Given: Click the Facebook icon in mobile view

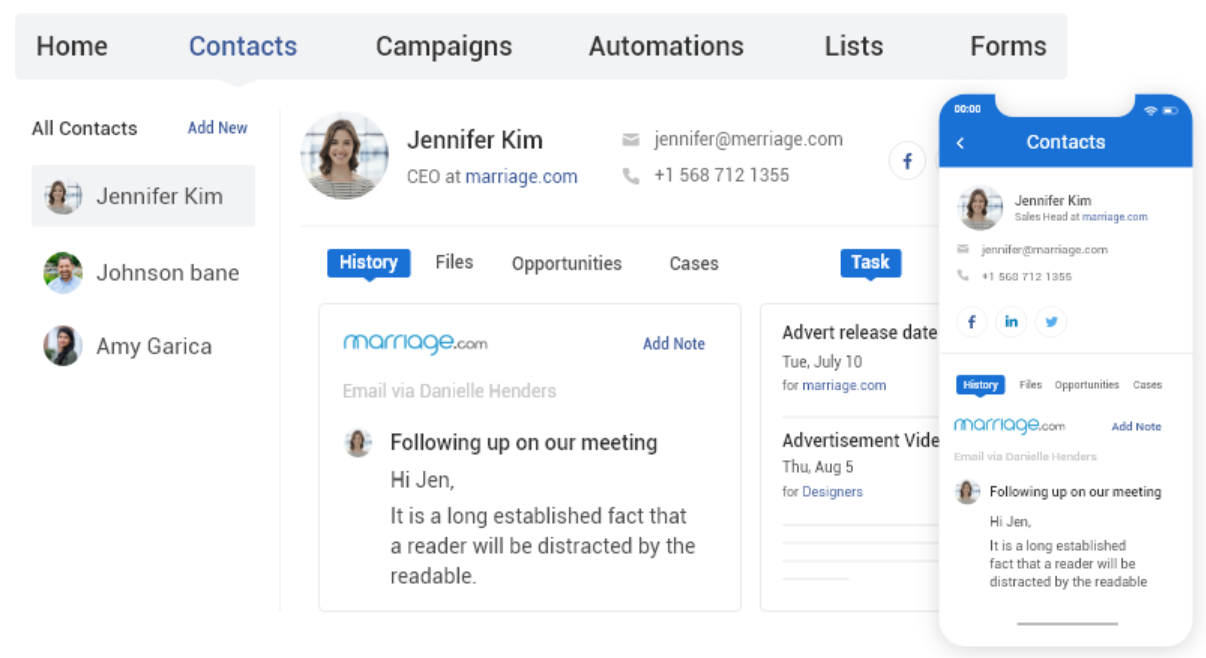Looking at the screenshot, I should [x=972, y=321].
